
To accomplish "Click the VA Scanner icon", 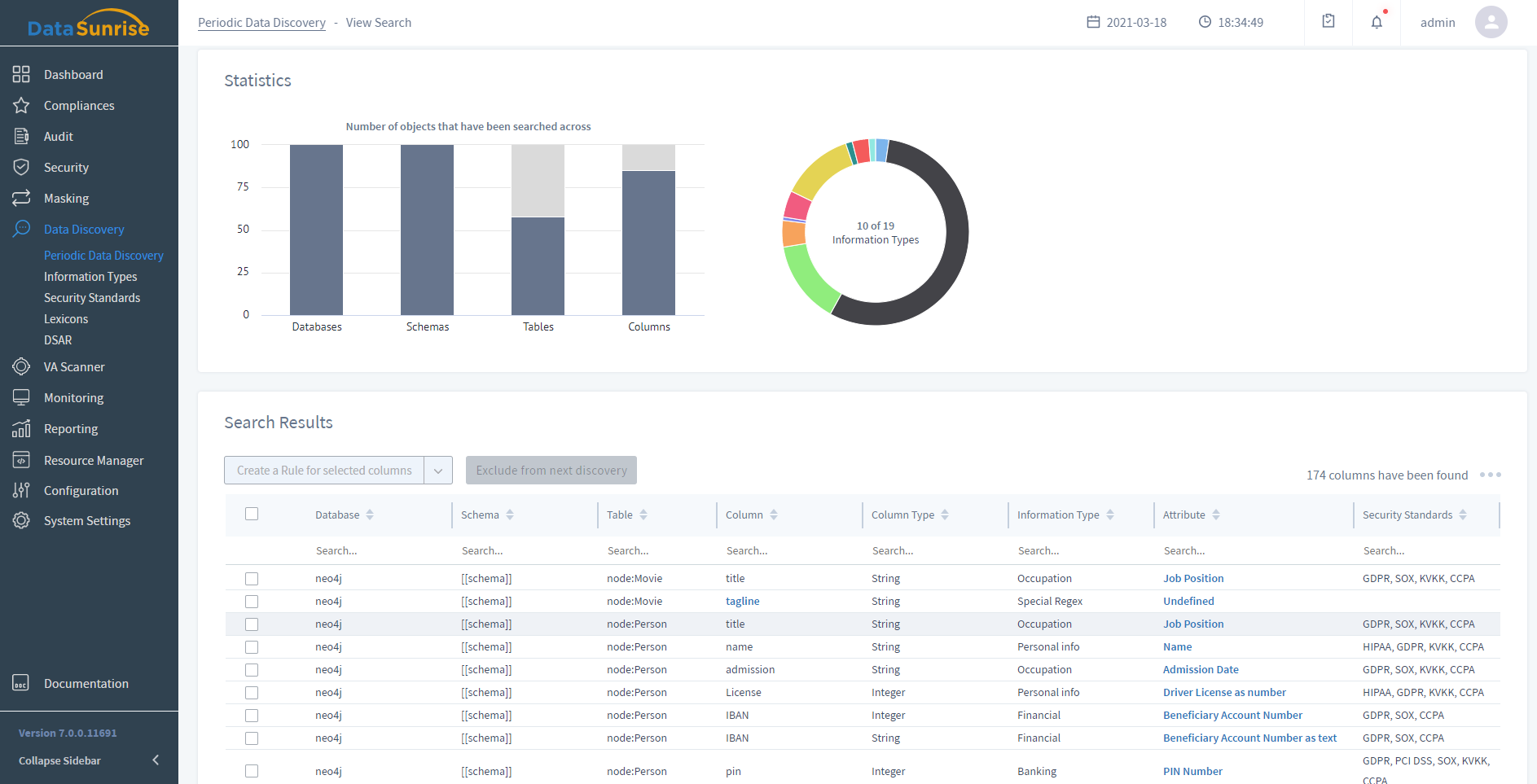I will click(21, 367).
